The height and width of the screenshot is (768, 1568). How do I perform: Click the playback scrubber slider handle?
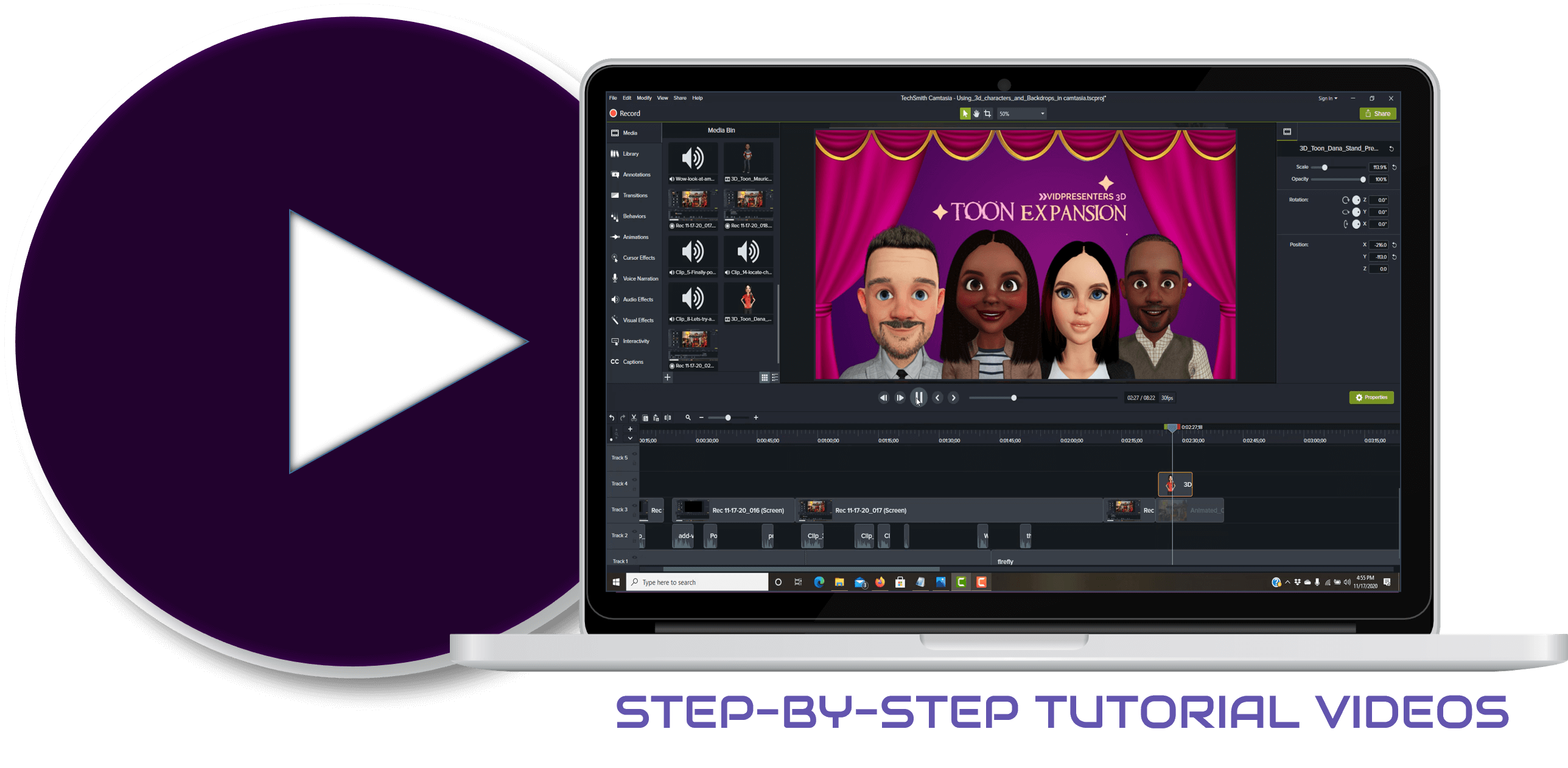pos(1013,397)
